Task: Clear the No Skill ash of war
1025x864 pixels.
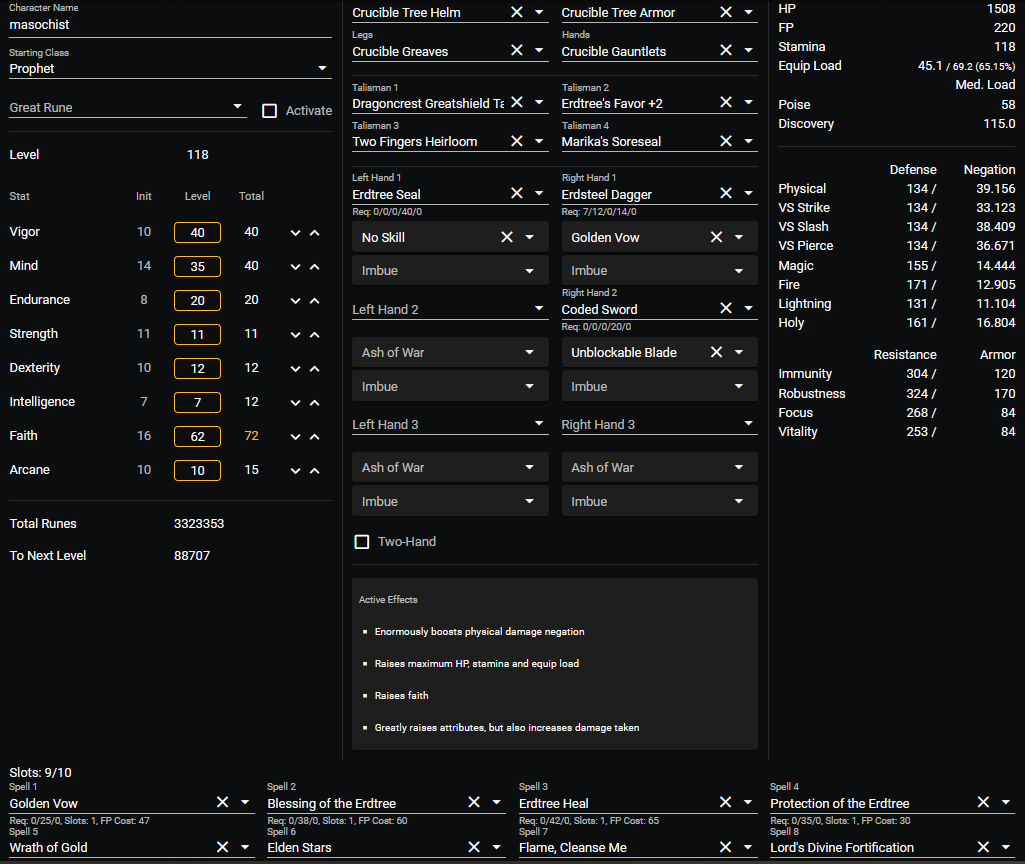Action: [x=507, y=237]
